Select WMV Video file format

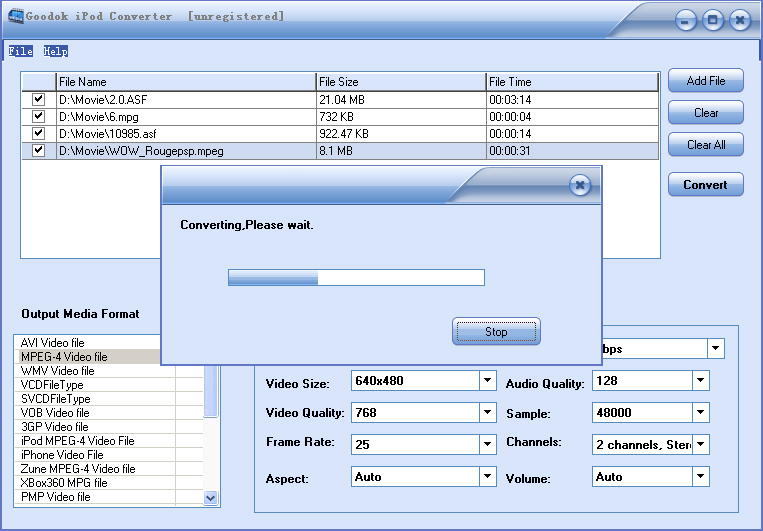(94, 371)
